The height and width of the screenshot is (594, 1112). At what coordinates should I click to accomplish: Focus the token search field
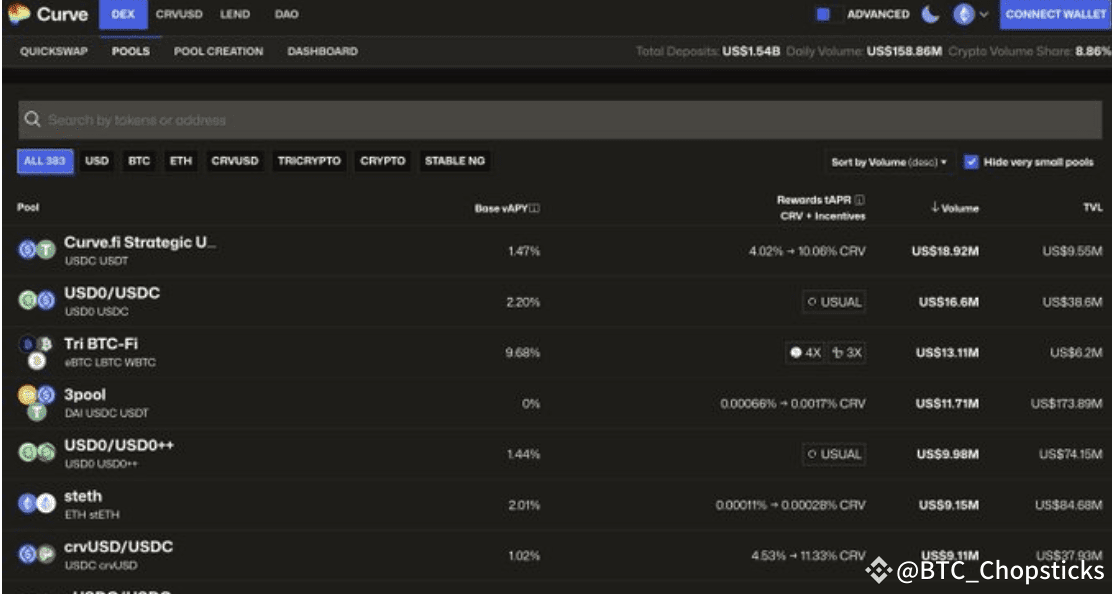click(560, 120)
